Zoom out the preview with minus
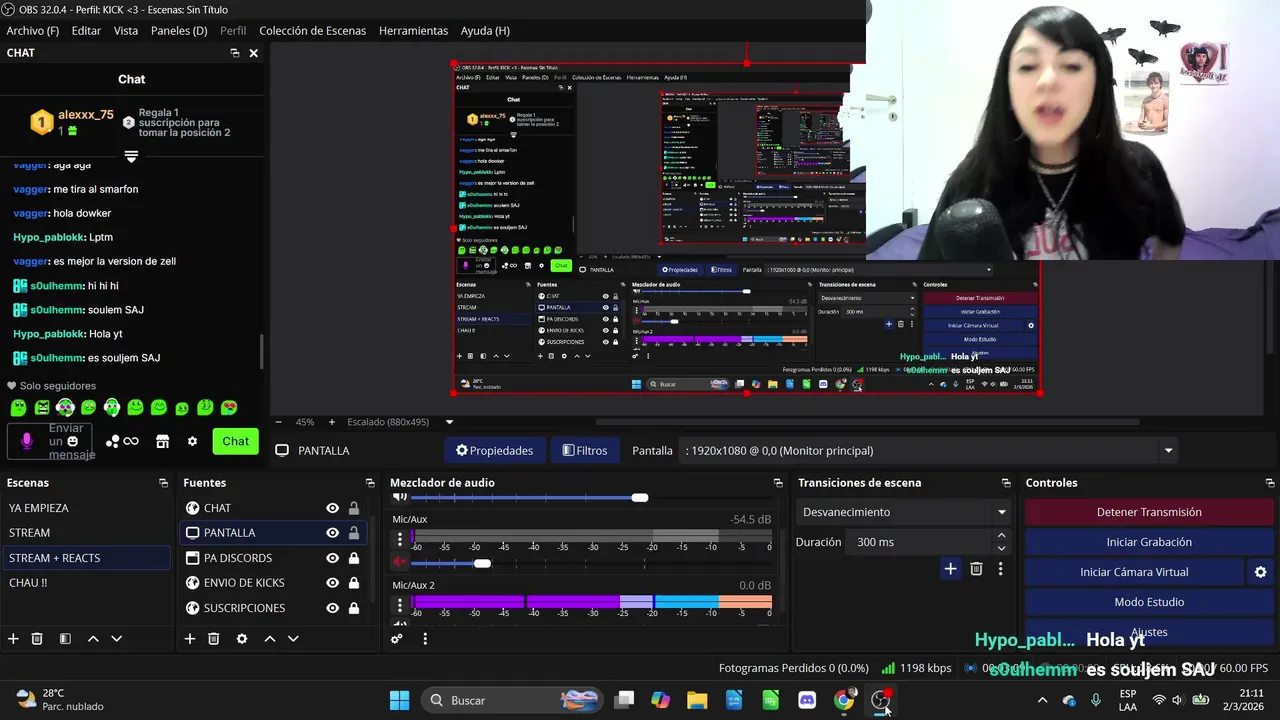 click(278, 422)
